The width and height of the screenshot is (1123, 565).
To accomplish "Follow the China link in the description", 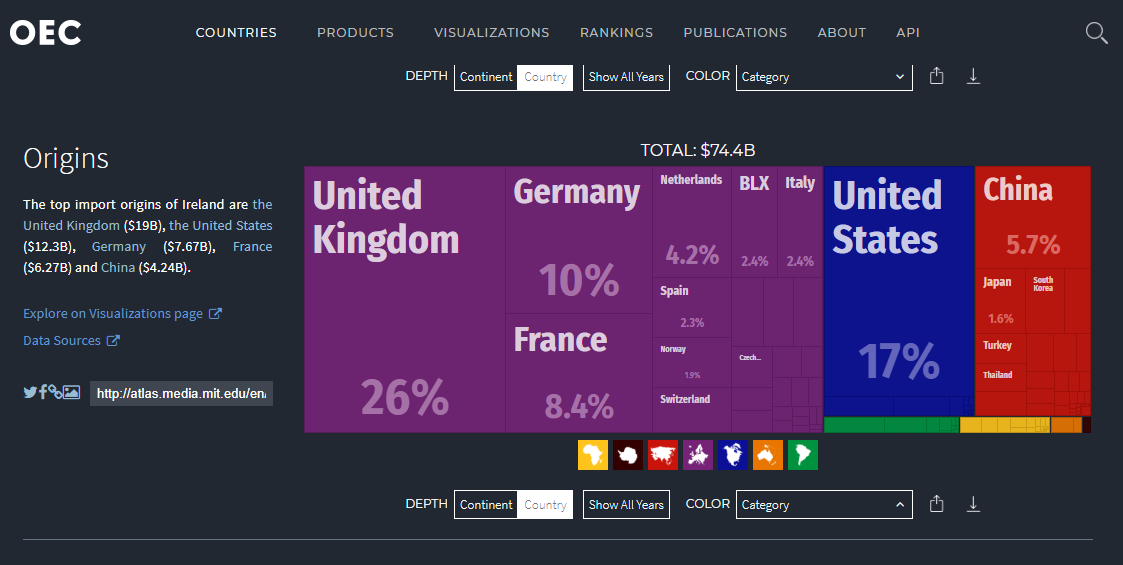I will click(x=117, y=267).
